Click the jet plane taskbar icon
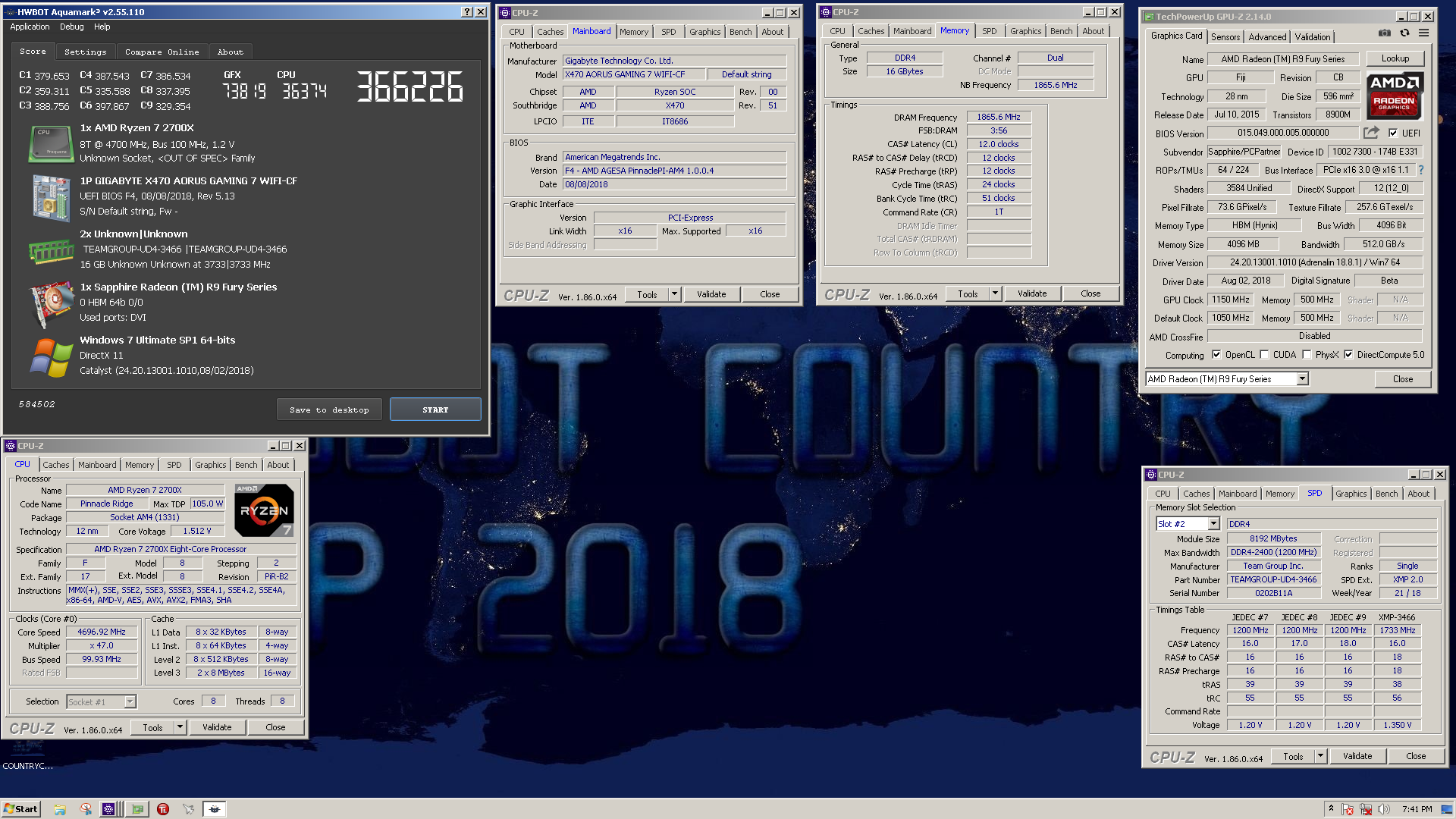This screenshot has height=819, width=1456. click(x=188, y=809)
